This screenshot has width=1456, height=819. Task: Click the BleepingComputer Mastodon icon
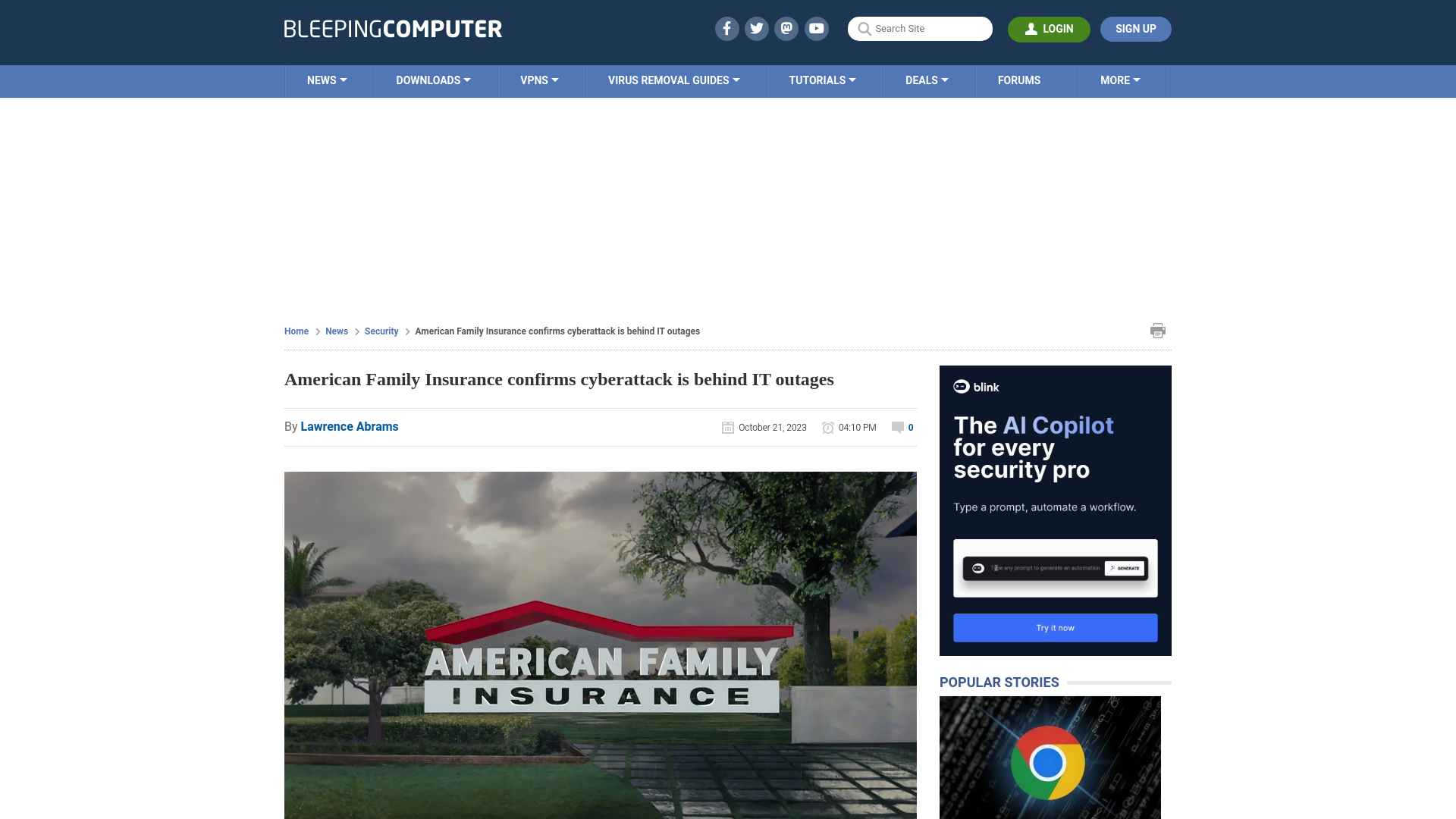[x=786, y=28]
